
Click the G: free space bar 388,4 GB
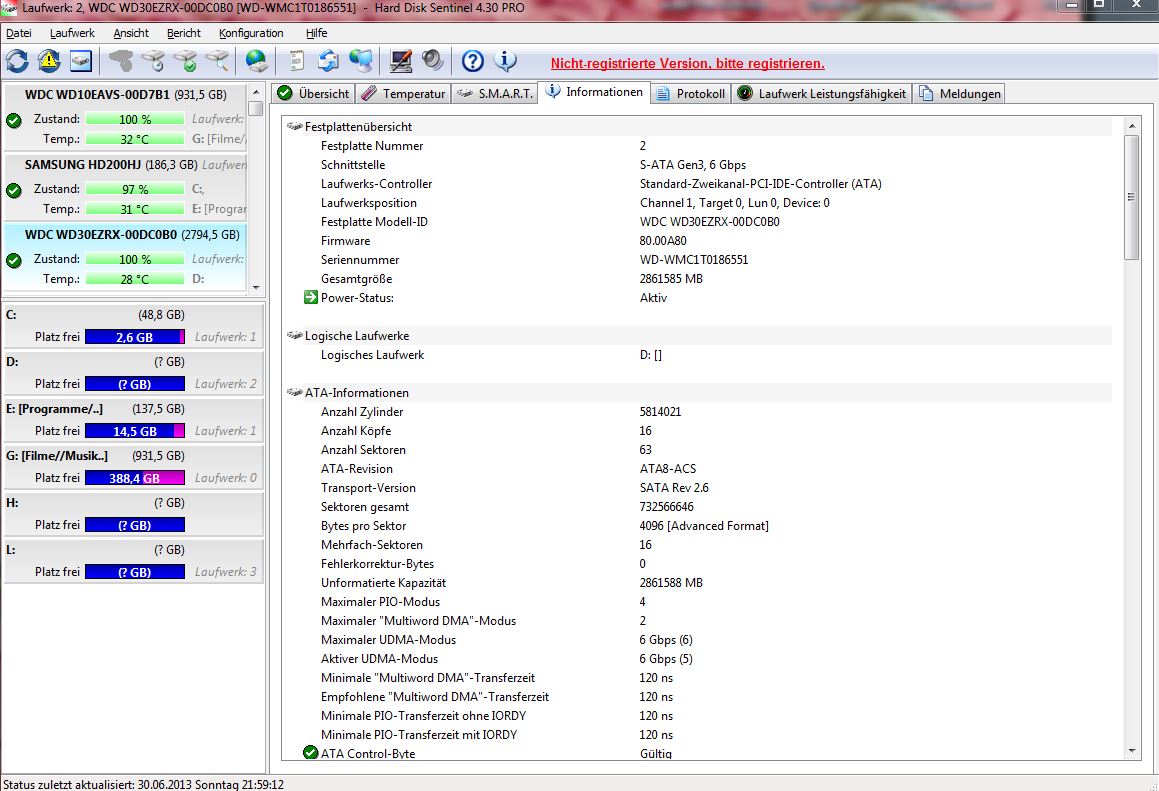click(x=135, y=478)
